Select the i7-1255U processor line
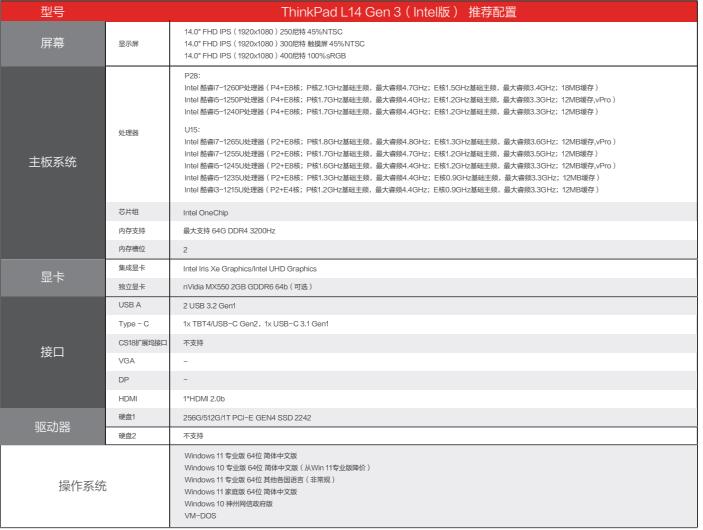Image resolution: width=703 pixels, height=530 pixels. coord(391,154)
